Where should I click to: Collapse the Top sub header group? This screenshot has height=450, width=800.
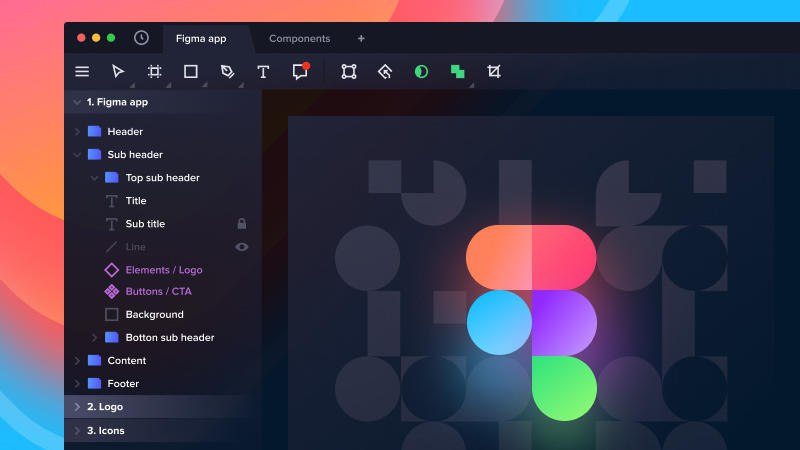94,178
